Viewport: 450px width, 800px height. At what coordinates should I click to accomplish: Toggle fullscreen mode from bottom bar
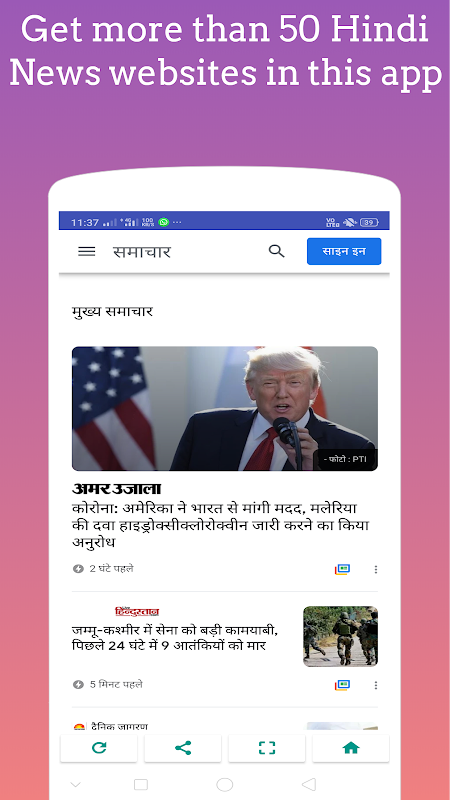pos(267,748)
